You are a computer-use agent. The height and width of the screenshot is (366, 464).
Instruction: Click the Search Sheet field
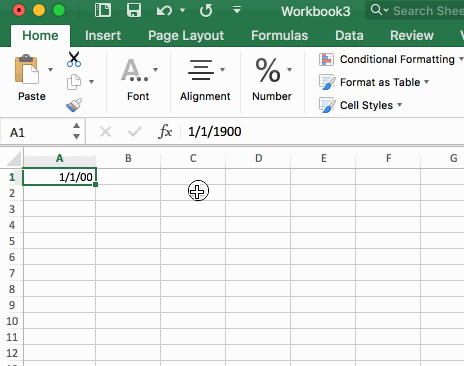pyautogui.click(x=414, y=11)
